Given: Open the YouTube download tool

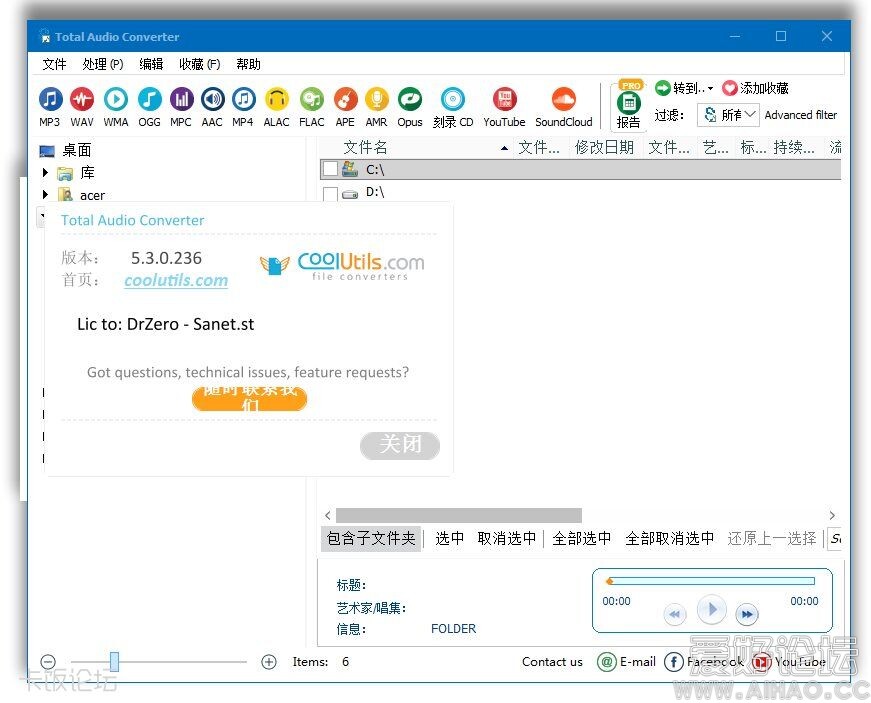Looking at the screenshot, I should click(x=504, y=107).
